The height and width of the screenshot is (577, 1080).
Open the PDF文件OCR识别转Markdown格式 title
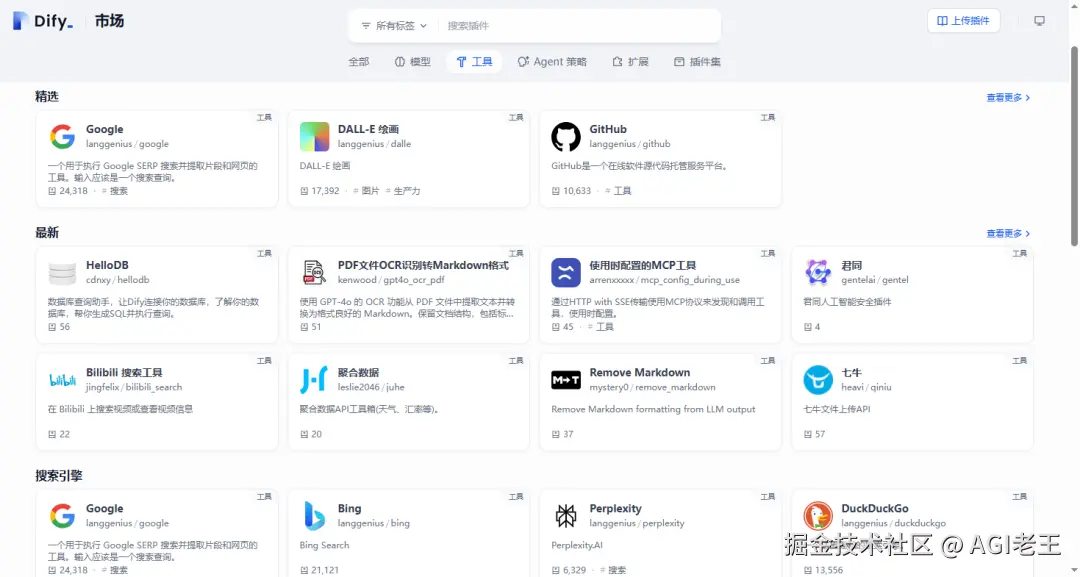coord(423,266)
